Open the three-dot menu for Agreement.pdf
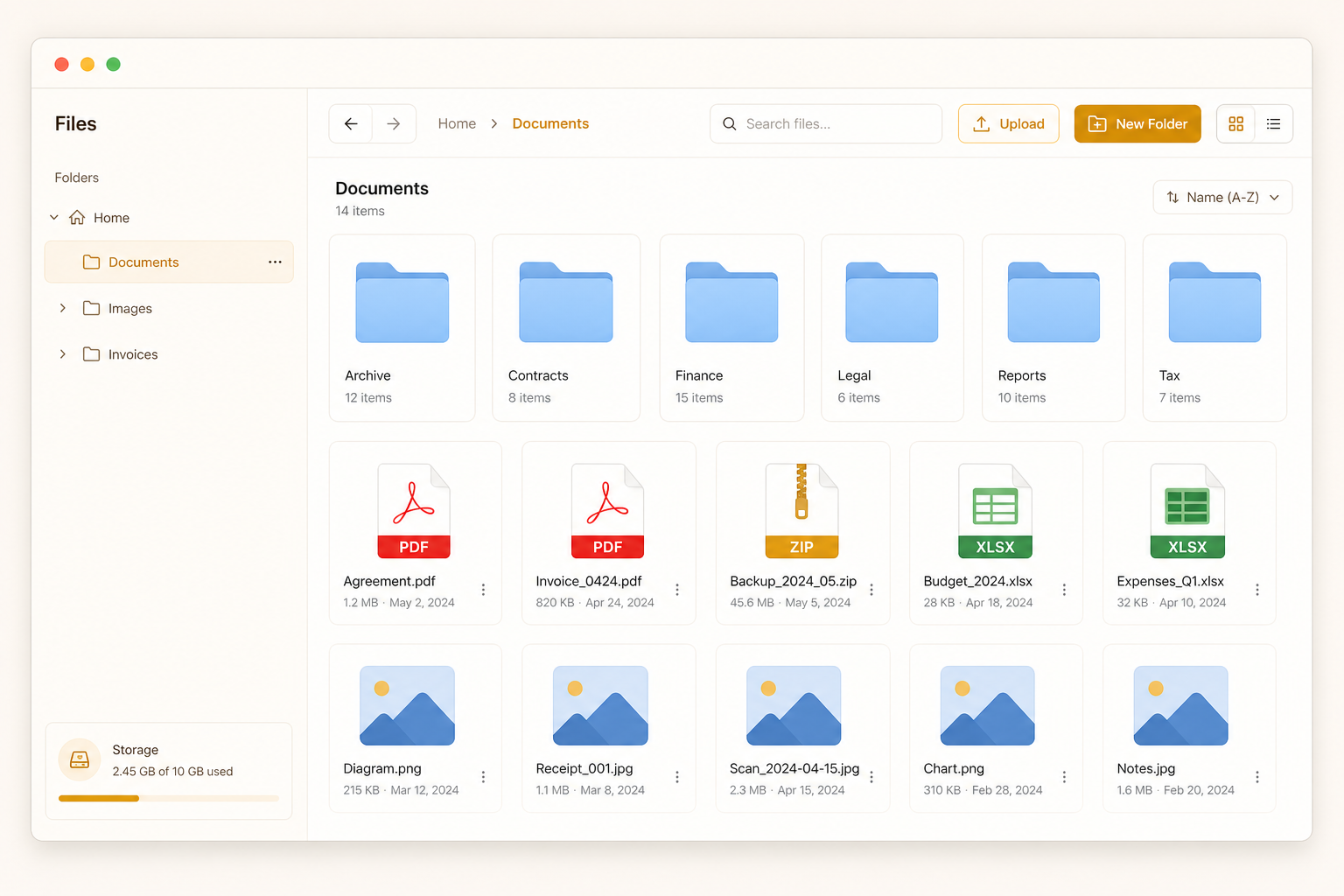The height and width of the screenshot is (896, 1344). 483,590
